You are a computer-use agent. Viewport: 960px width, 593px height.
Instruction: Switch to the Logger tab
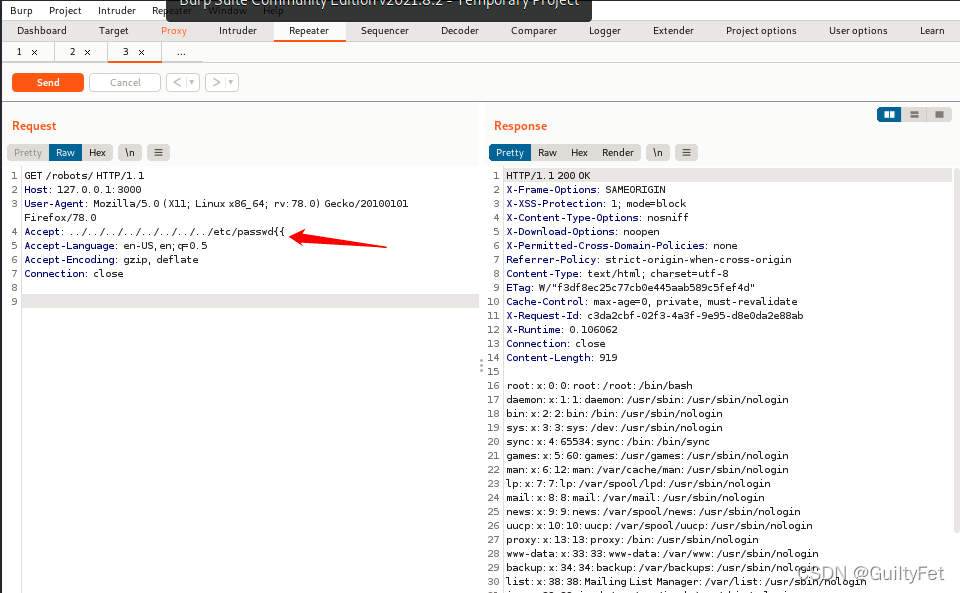click(605, 31)
